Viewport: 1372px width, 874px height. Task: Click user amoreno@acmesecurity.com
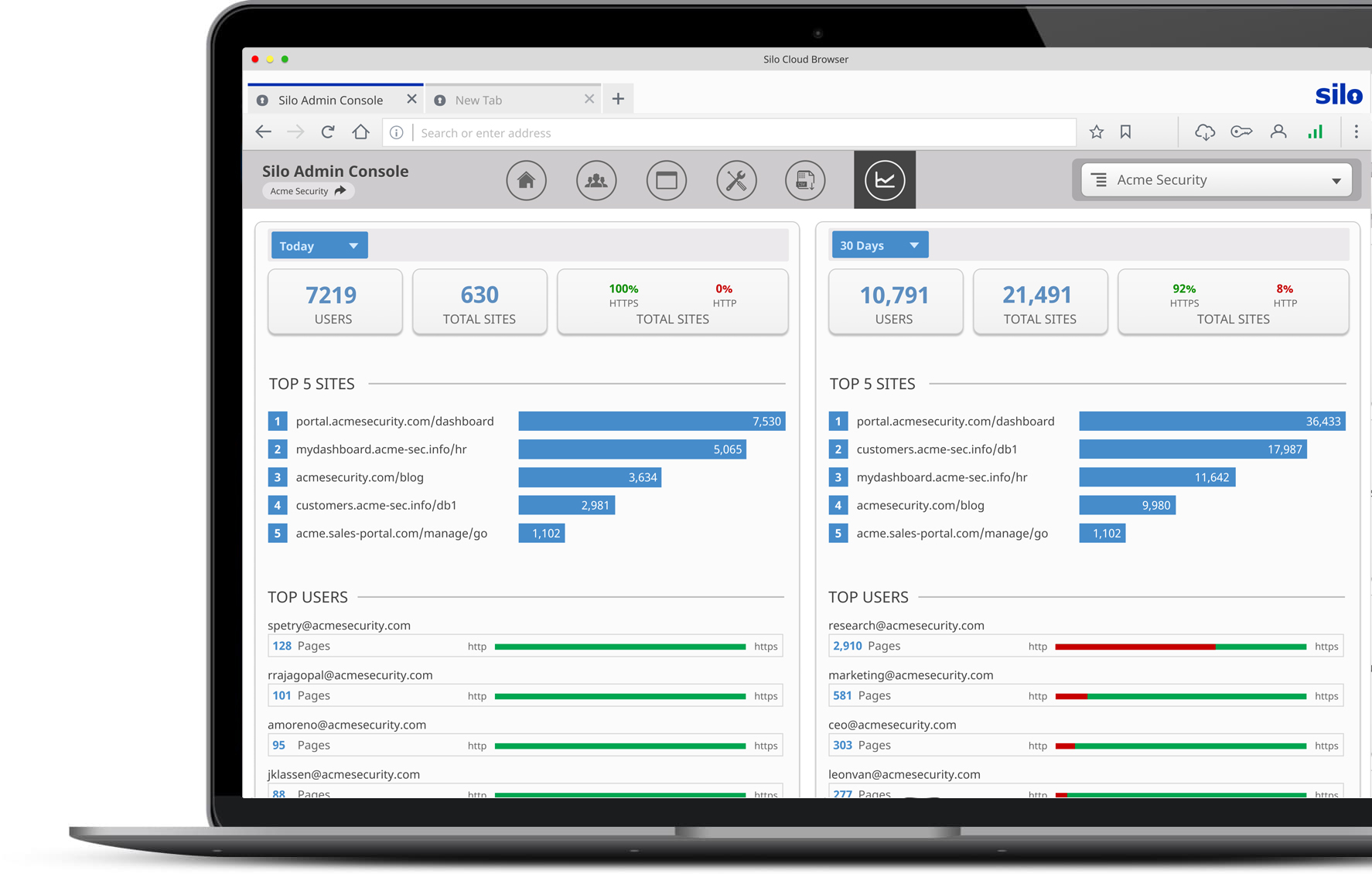pos(346,725)
